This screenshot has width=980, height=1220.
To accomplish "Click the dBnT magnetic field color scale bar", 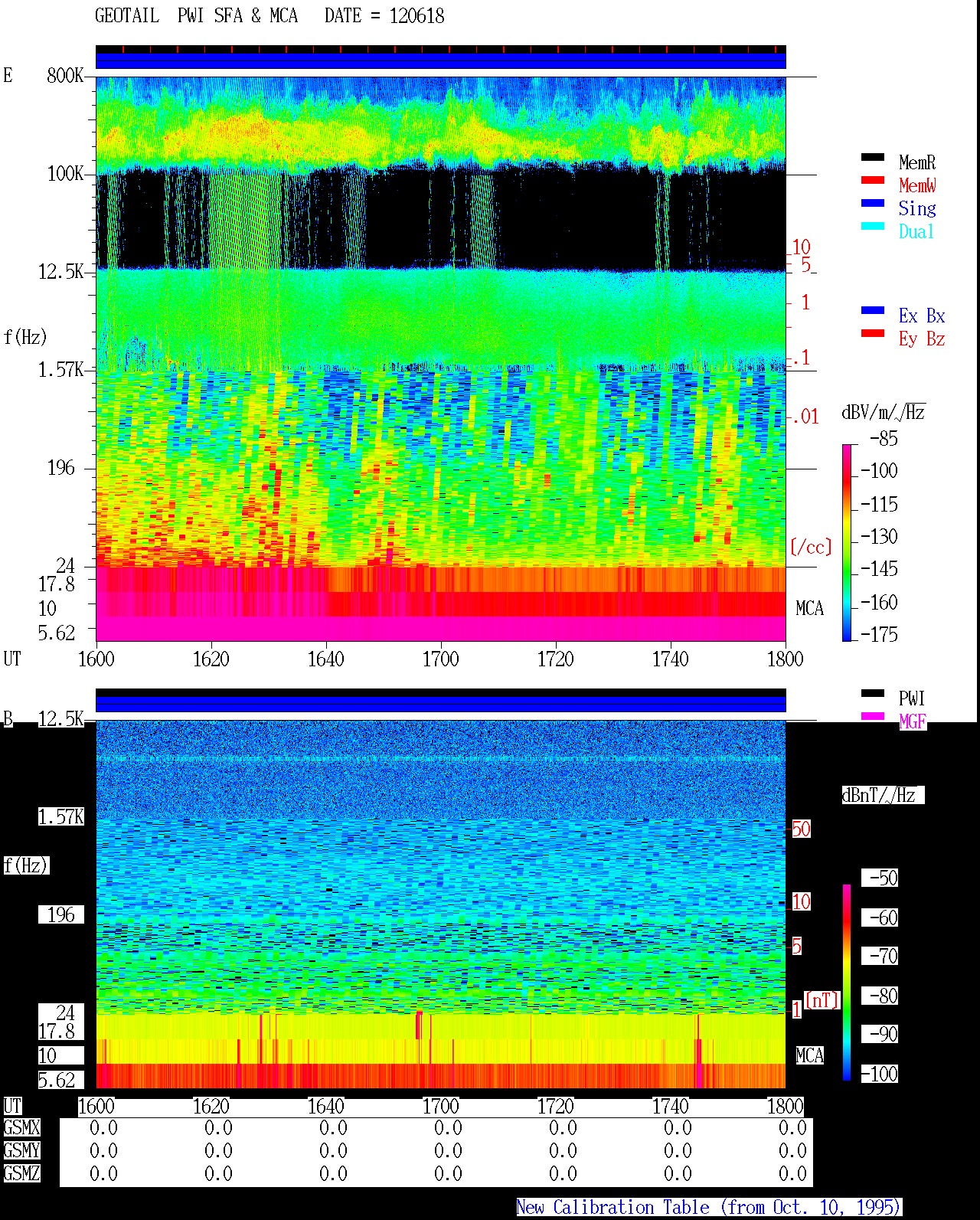I will (x=847, y=983).
